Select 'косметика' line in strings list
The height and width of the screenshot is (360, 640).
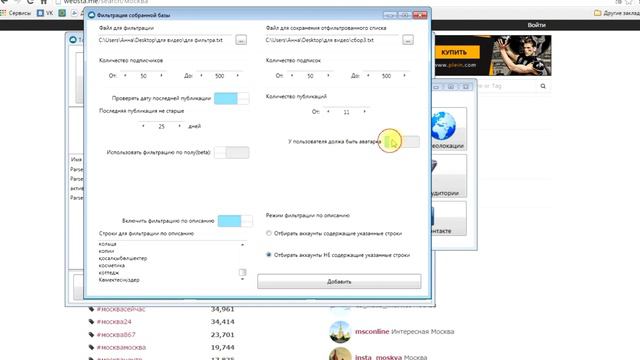point(112,265)
